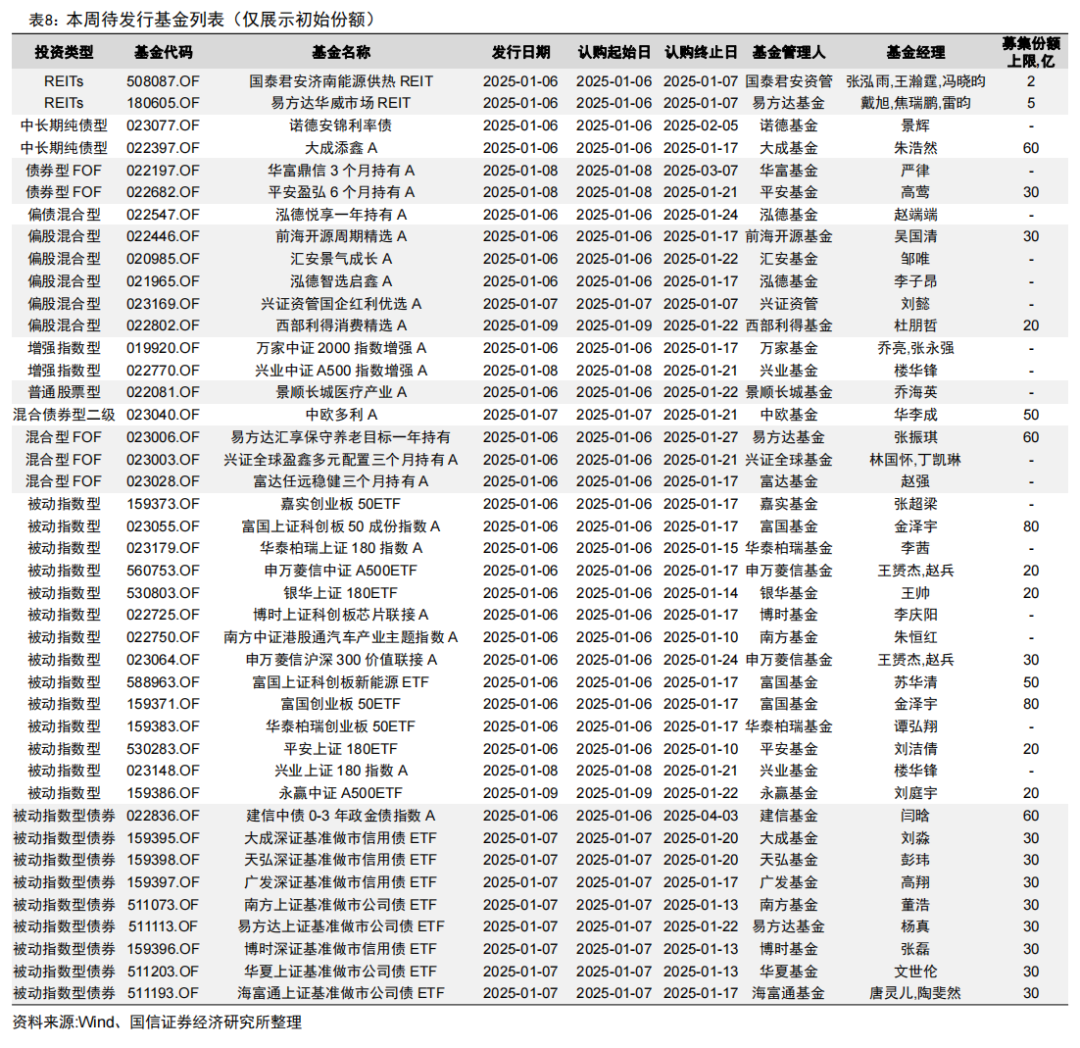This screenshot has width=1080, height=1048.
Task: Click fund name 汇安景气成长 A
Action: point(341,259)
